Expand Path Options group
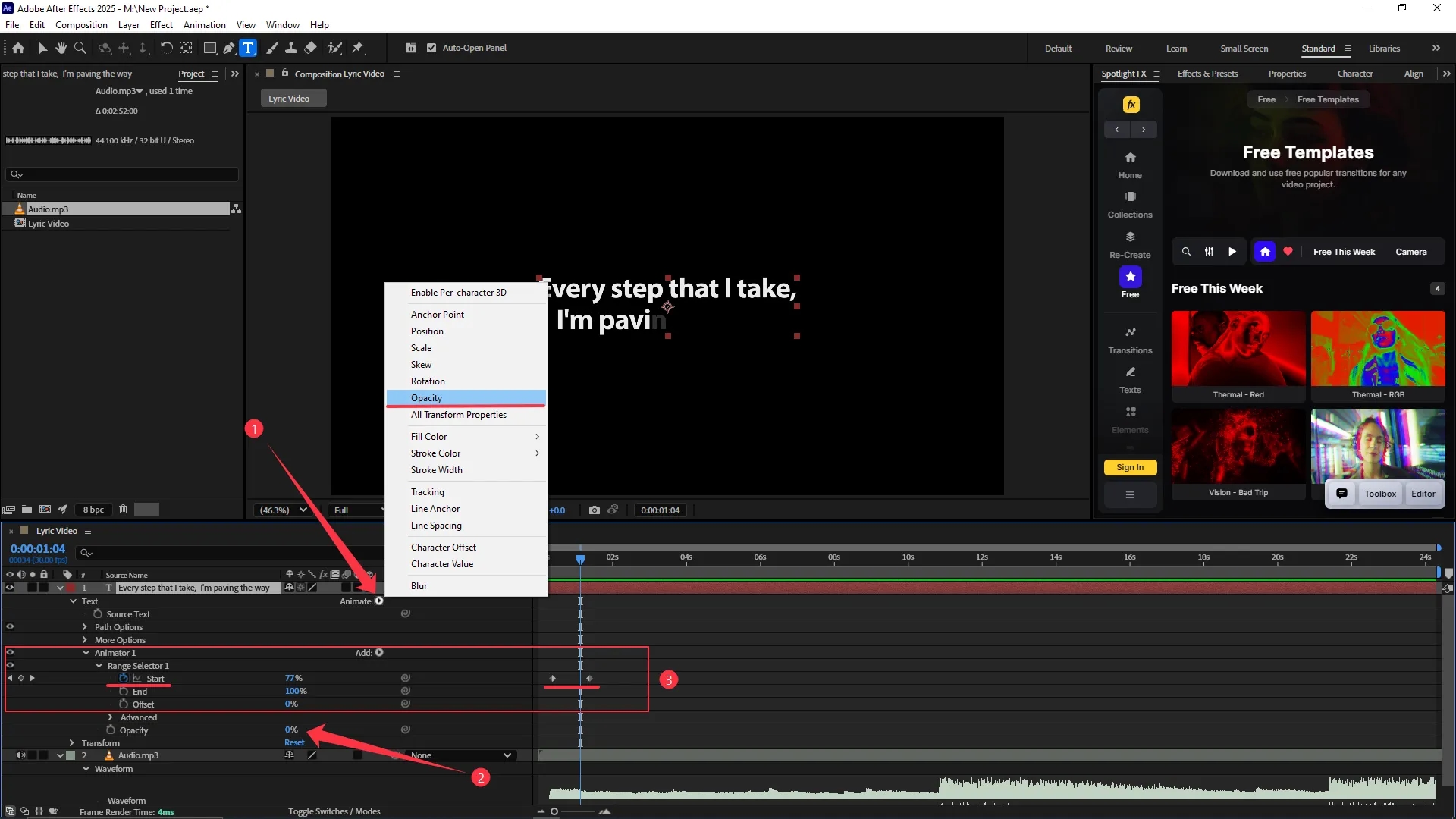The width and height of the screenshot is (1456, 819). coord(85,627)
